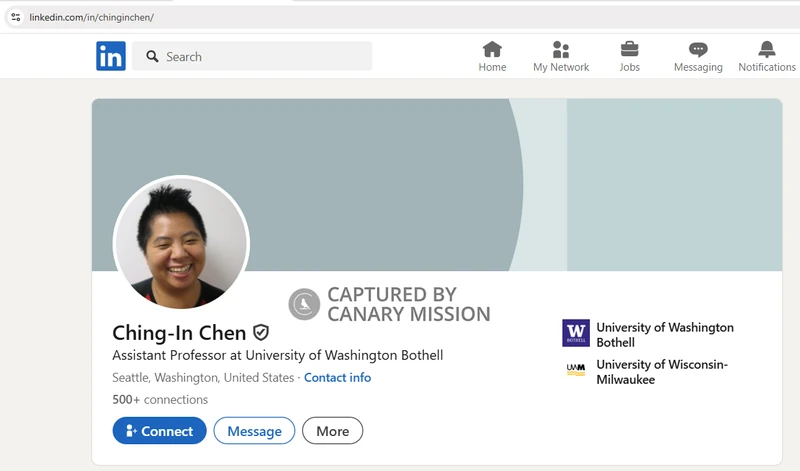Select the name Ching-In Chen

[179, 333]
